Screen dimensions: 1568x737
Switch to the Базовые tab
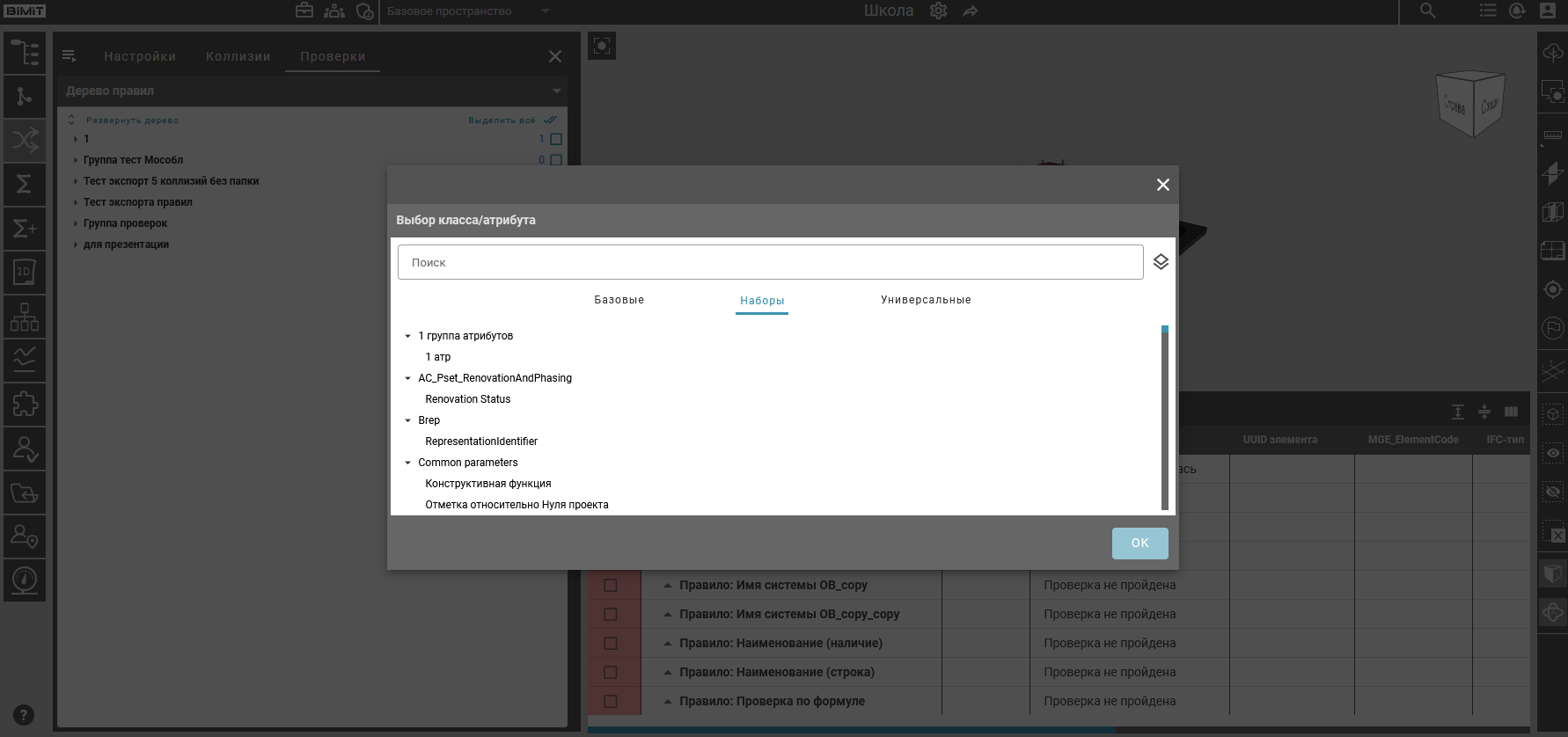click(619, 300)
